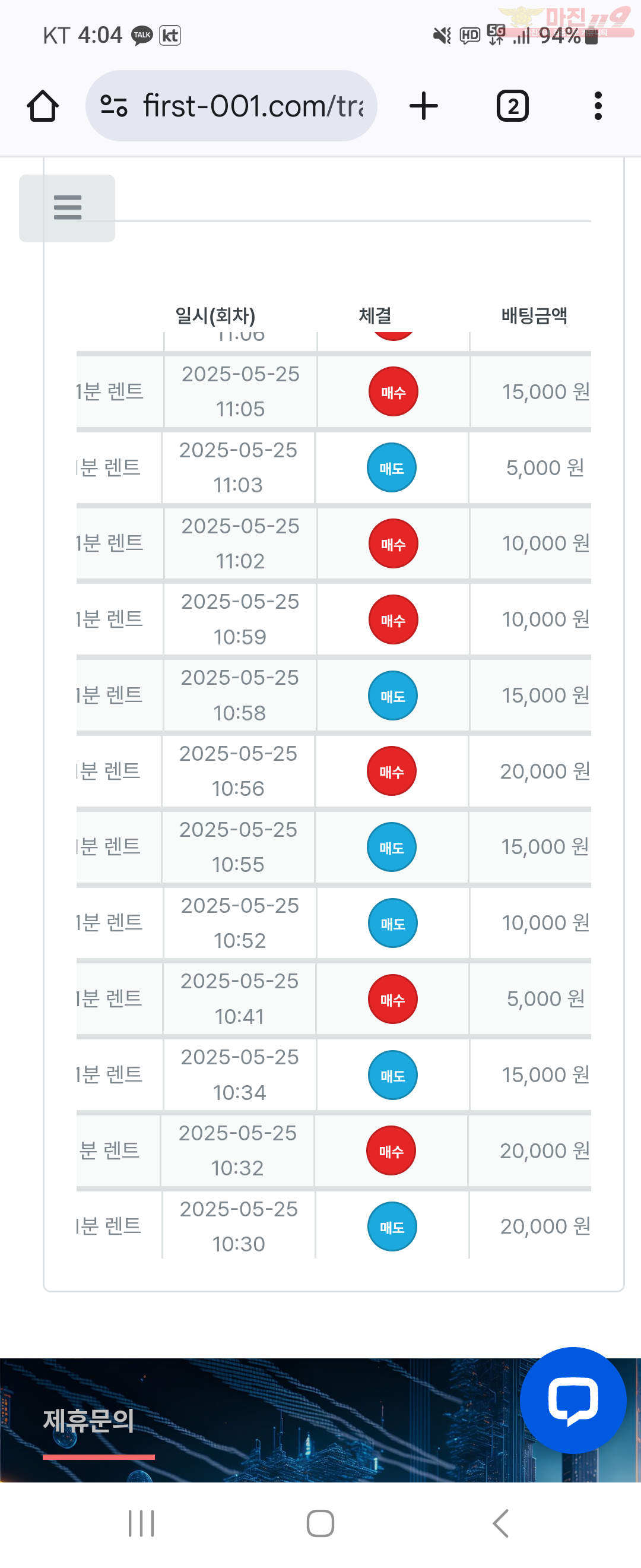The image size is (641, 1568).
Task: Tap the blue 매도 badge for 10:30
Action: [x=392, y=1226]
